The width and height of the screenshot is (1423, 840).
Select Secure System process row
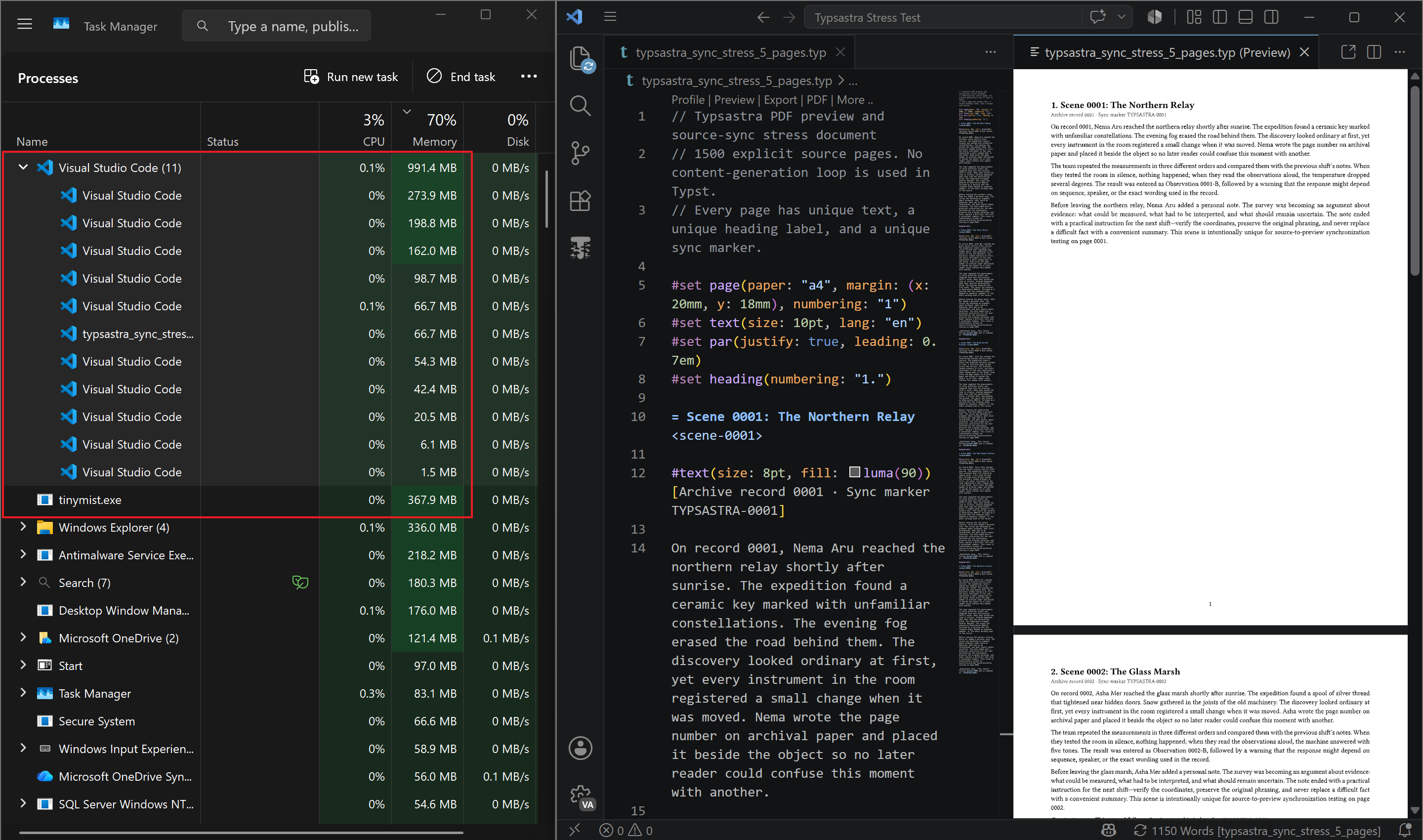269,721
